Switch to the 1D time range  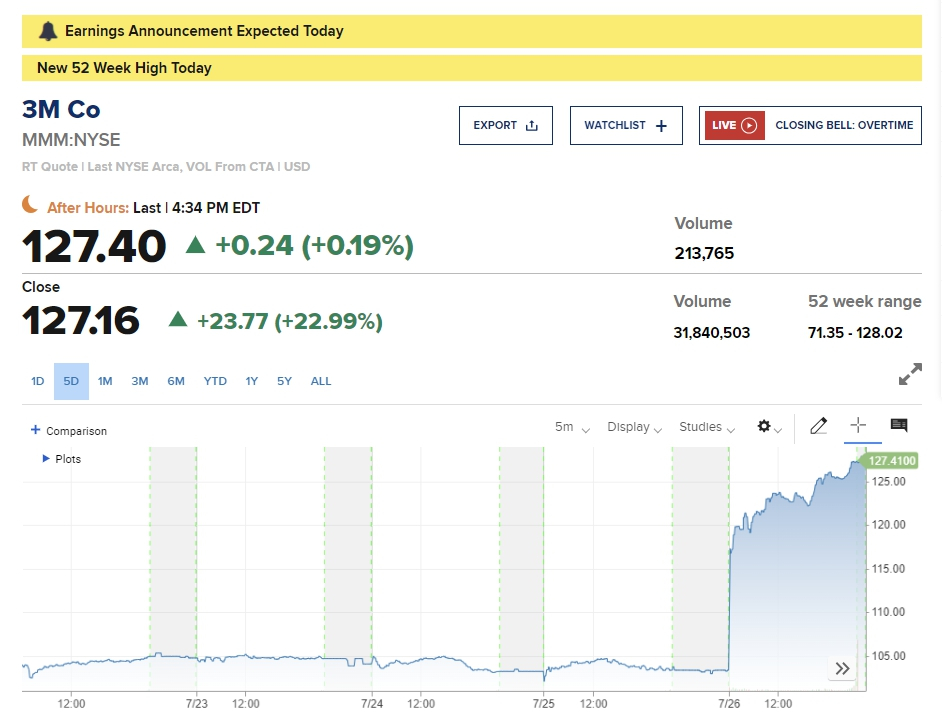pos(37,381)
